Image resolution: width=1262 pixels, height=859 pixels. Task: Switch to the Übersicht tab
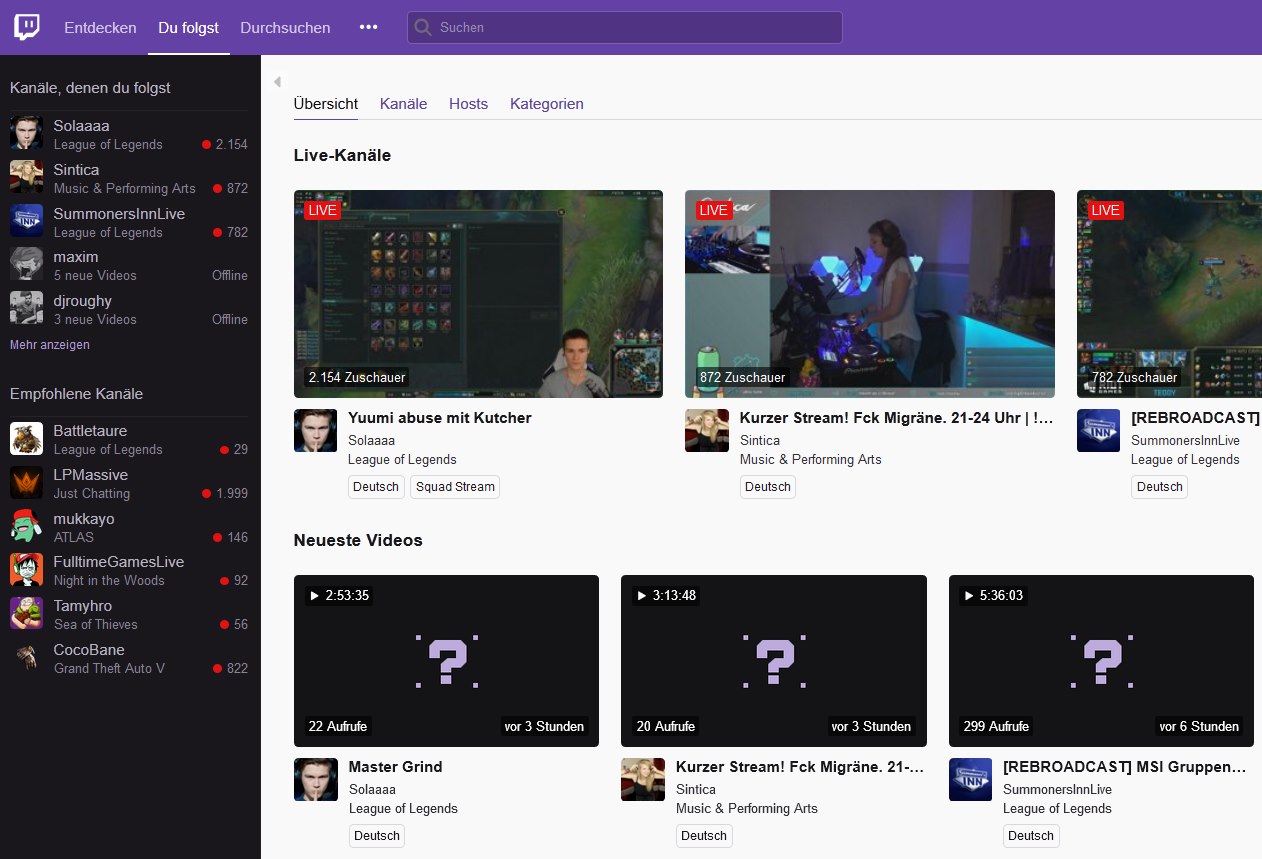tap(326, 104)
